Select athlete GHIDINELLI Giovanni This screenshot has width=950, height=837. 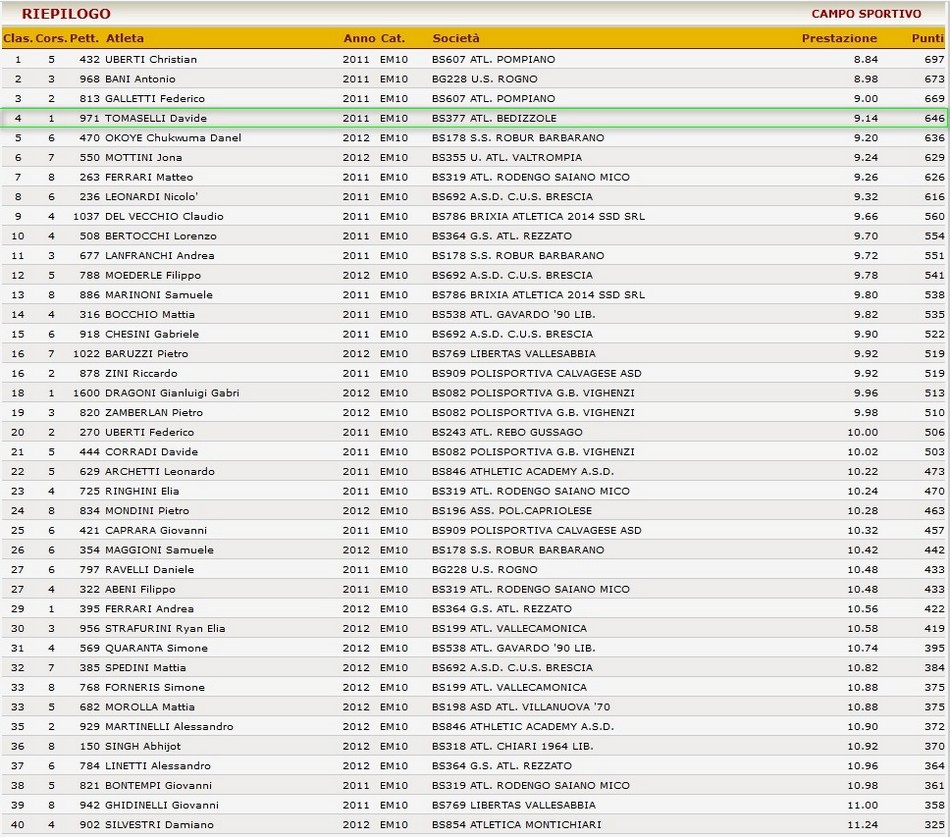(162, 805)
